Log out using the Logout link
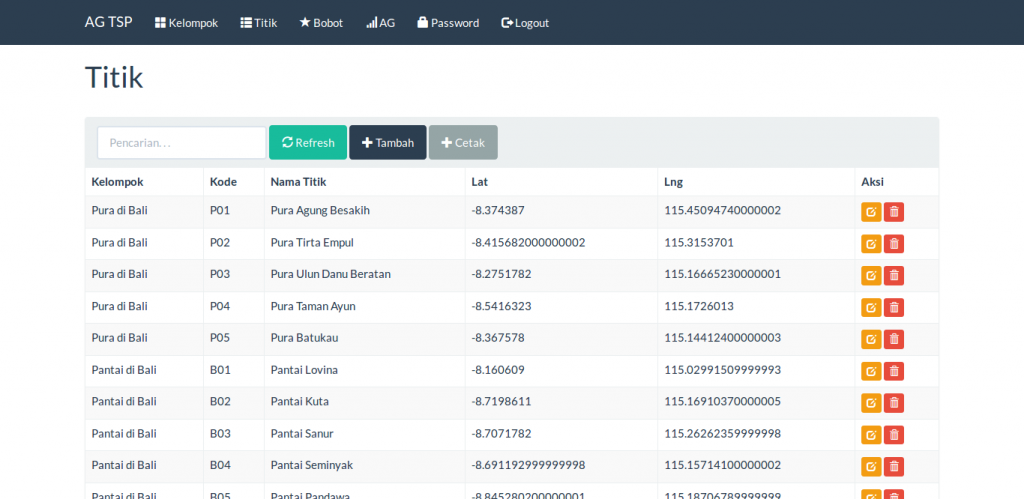Viewport: 1024px width, 499px height. pyautogui.click(x=525, y=23)
